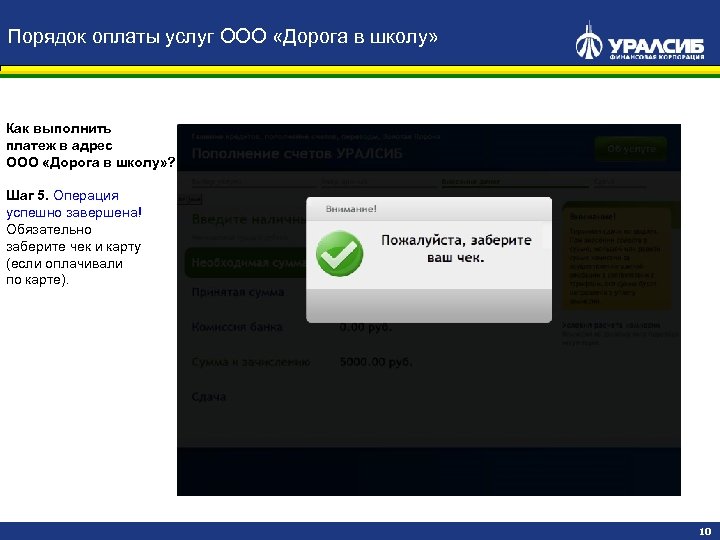Screen dimensions: 720x540
Task: Click the 'Комиссия банка' label
Action: (237, 327)
